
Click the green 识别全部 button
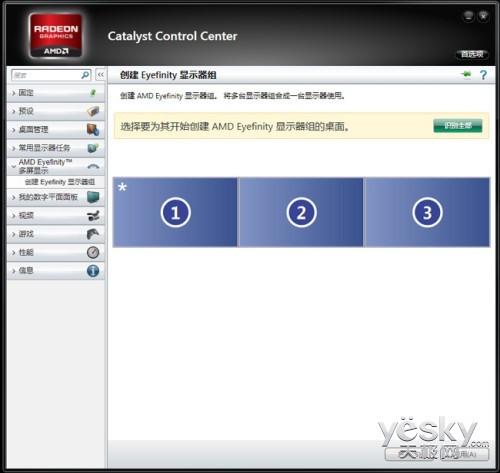click(x=458, y=126)
